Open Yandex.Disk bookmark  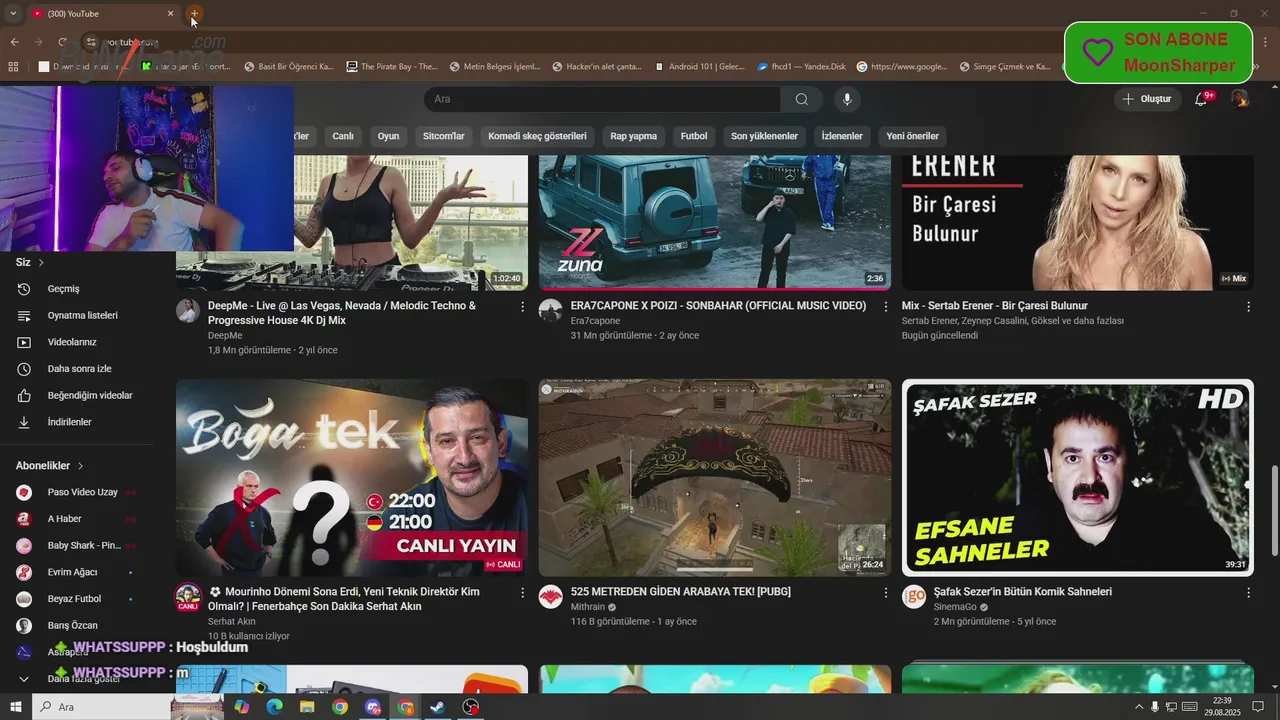tap(802, 67)
